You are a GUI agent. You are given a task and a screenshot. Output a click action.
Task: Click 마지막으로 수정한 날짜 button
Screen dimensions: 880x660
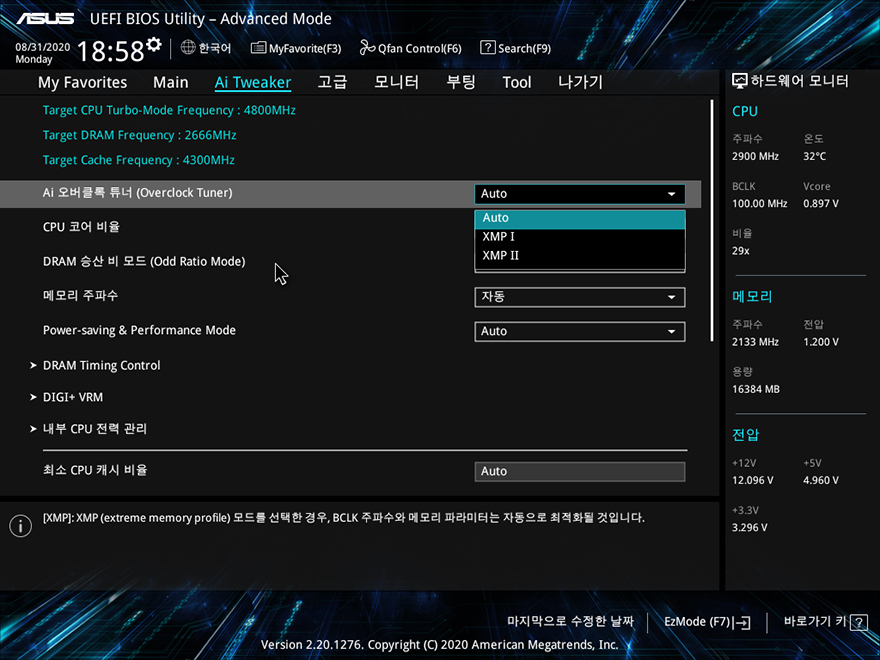coord(570,622)
